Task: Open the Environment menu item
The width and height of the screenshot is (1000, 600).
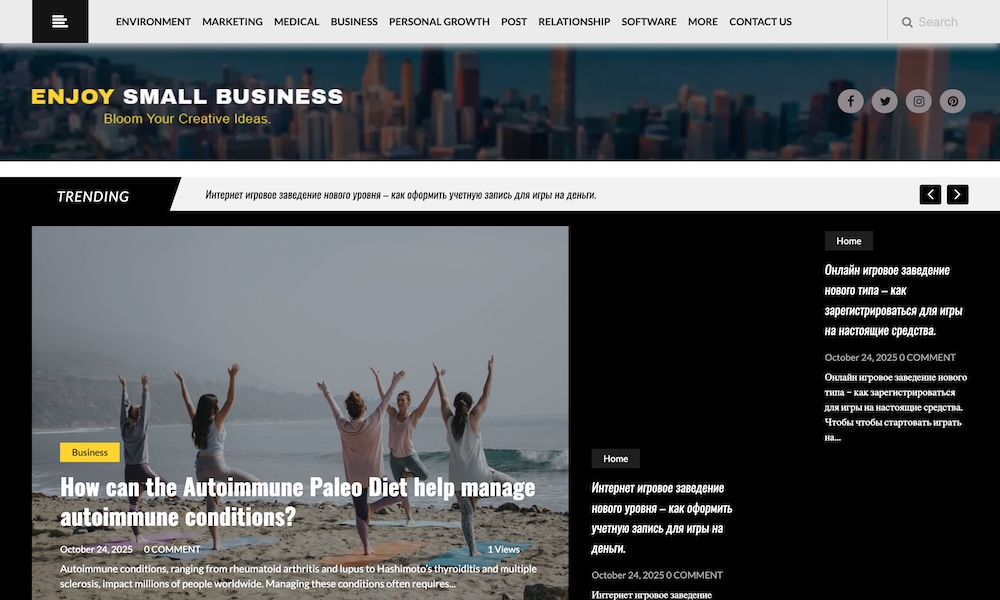Action: 153,22
